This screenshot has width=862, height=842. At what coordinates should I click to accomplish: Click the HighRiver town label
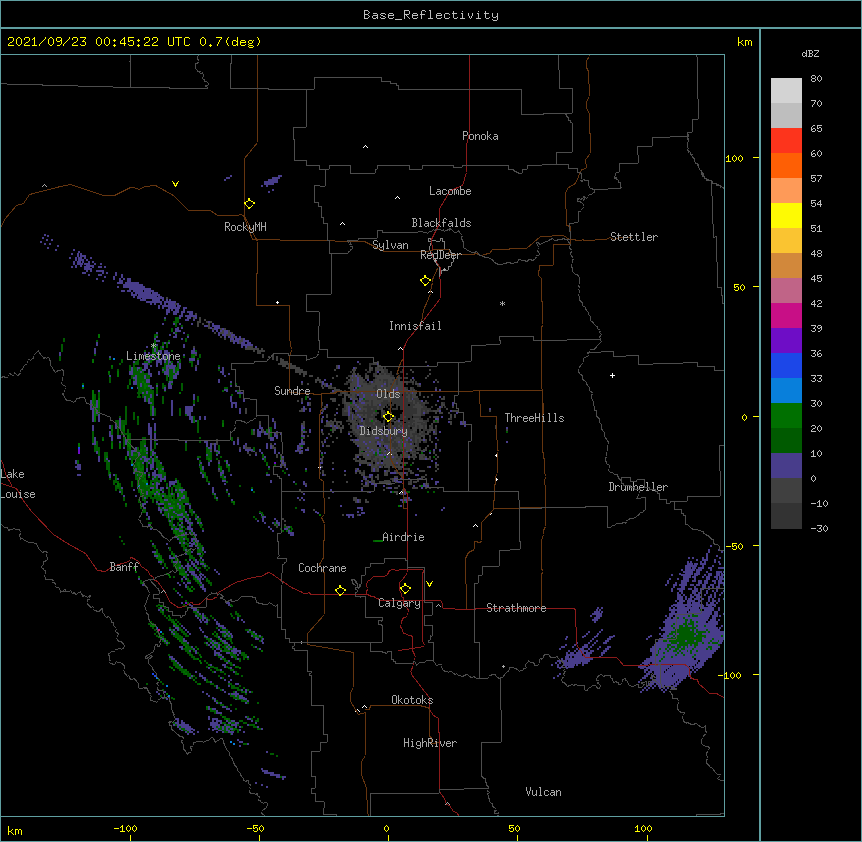coord(430,743)
